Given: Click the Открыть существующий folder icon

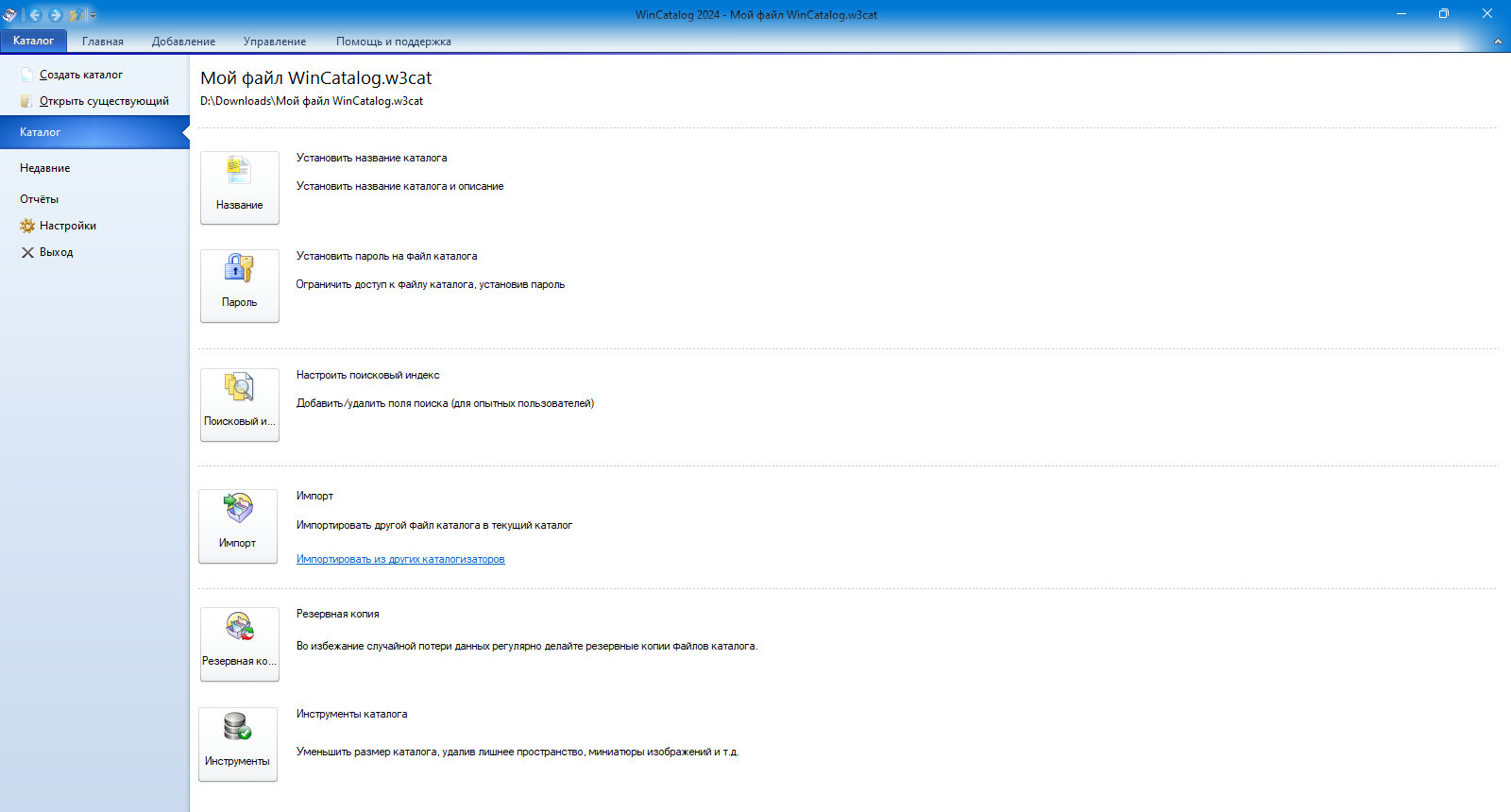Looking at the screenshot, I should [x=27, y=101].
